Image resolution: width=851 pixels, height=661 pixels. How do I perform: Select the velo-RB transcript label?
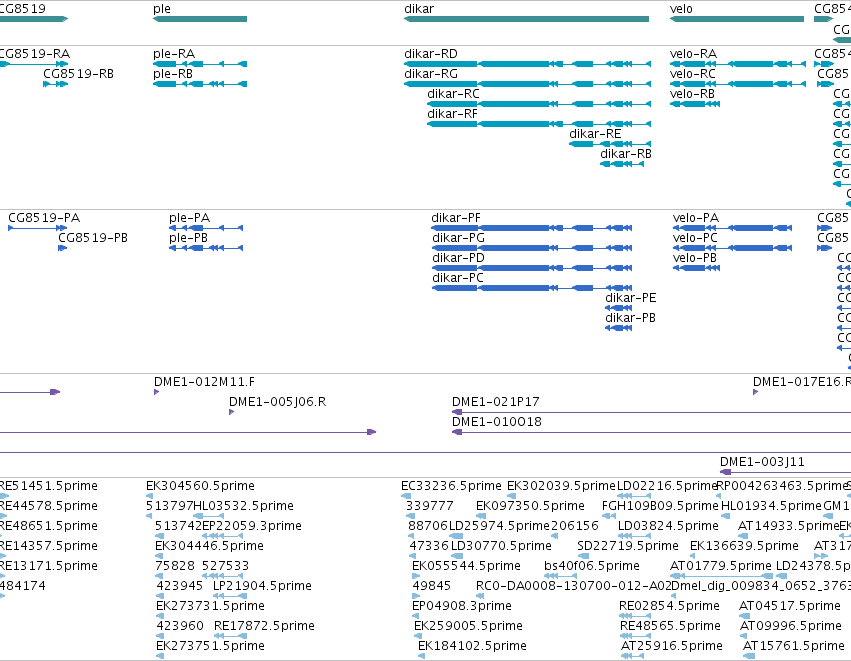(692, 94)
